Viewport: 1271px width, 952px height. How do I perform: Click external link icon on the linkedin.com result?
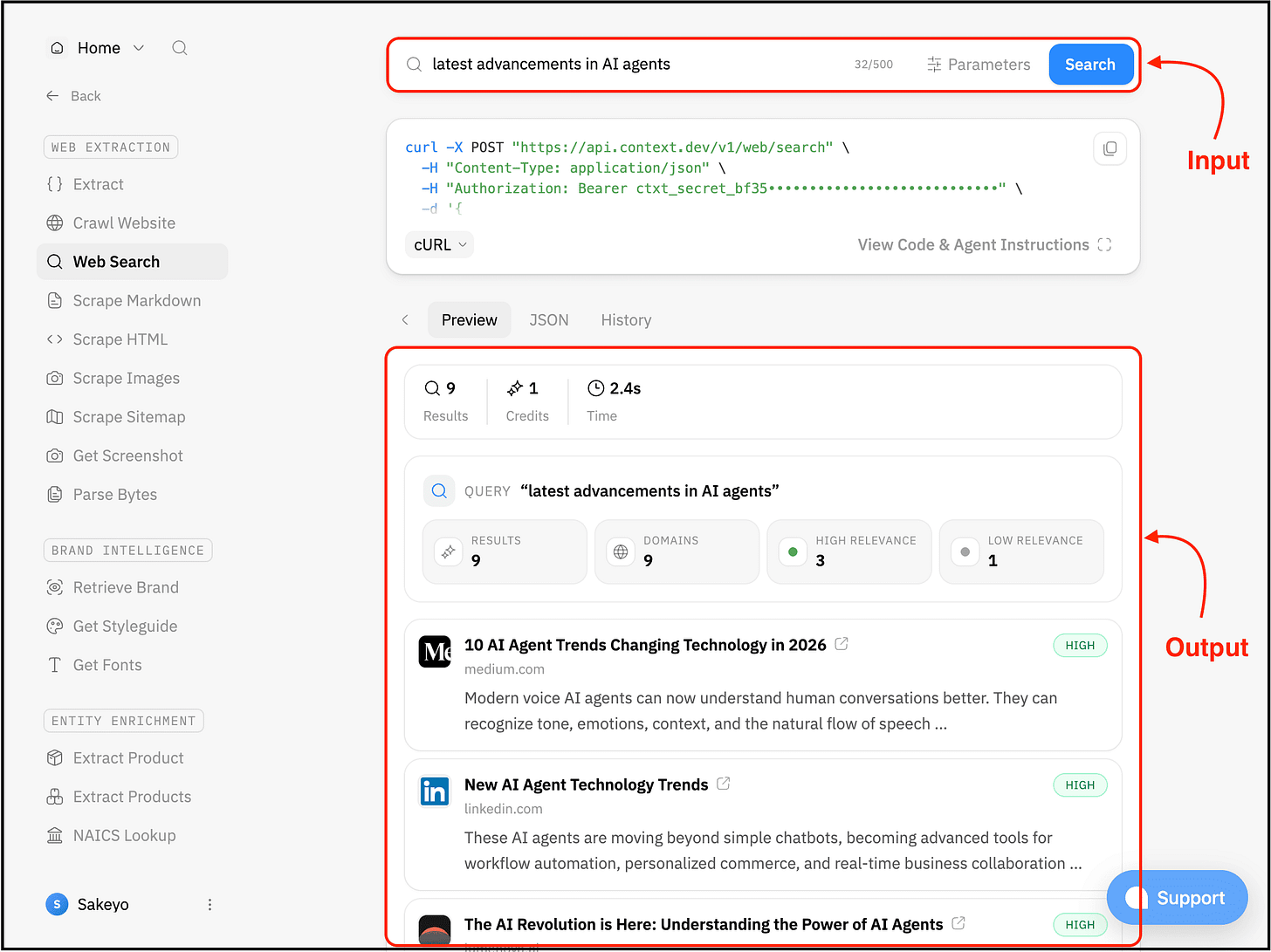click(x=723, y=784)
